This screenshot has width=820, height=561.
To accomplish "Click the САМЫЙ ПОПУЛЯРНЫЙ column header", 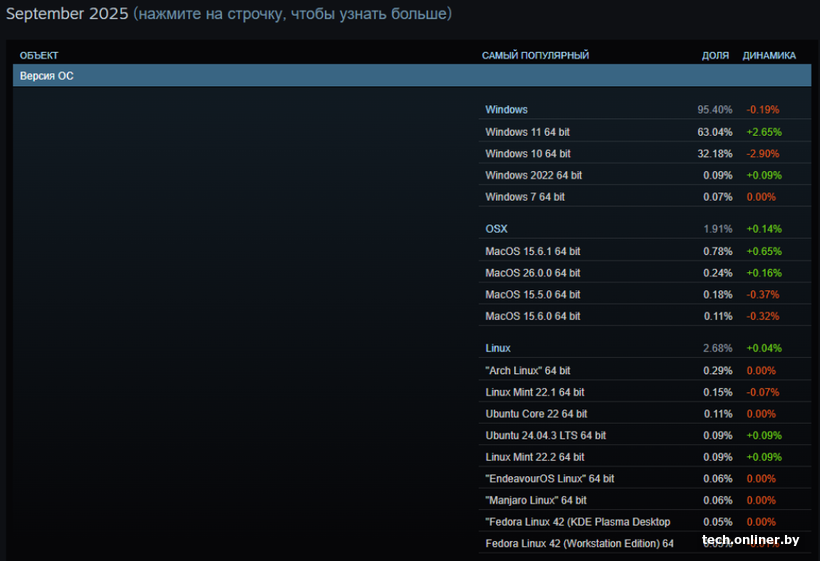I will [x=535, y=55].
